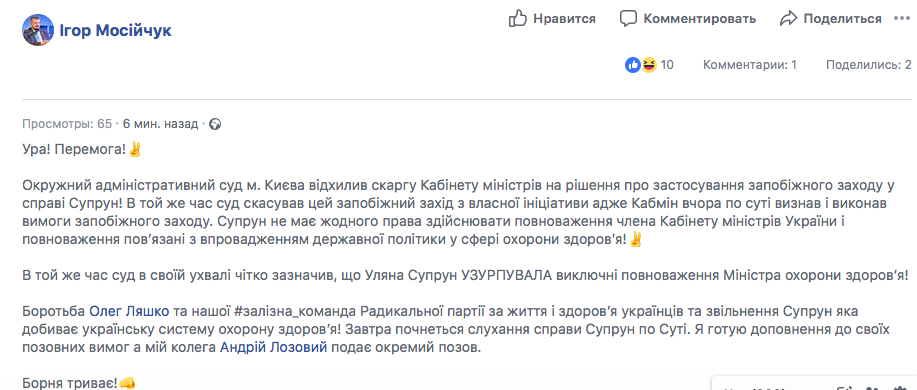917x390 pixels.
Task: Open the Андрій Лозовий tagged profile
Action: click(273, 348)
